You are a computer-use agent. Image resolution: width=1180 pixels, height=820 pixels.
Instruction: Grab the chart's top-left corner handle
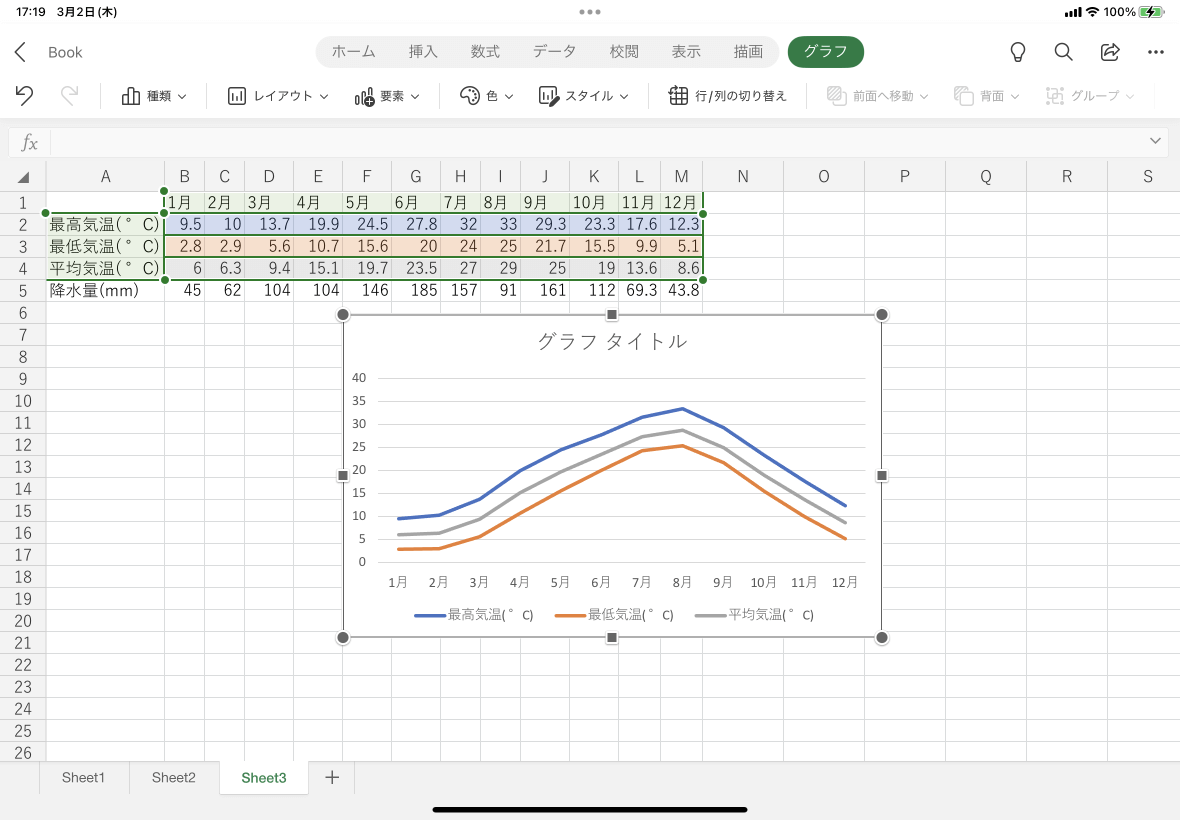pyautogui.click(x=343, y=314)
